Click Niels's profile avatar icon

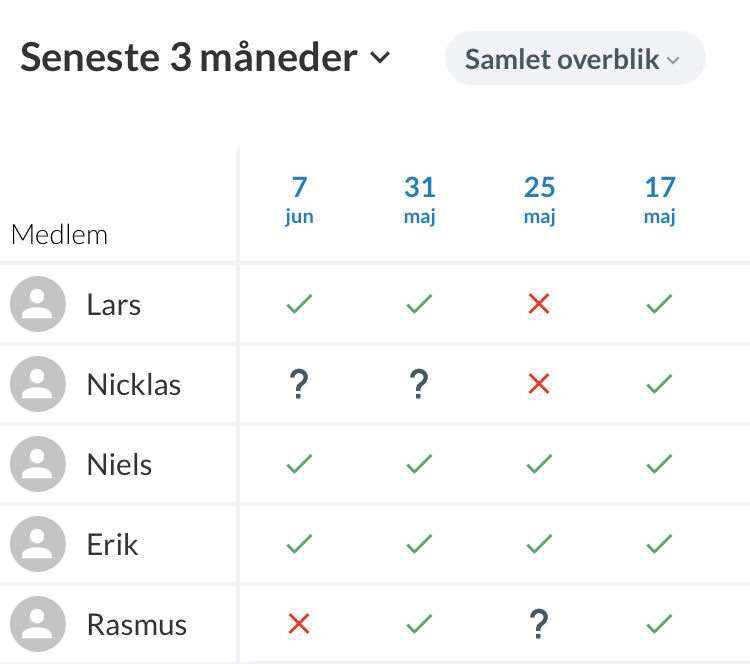(x=38, y=464)
